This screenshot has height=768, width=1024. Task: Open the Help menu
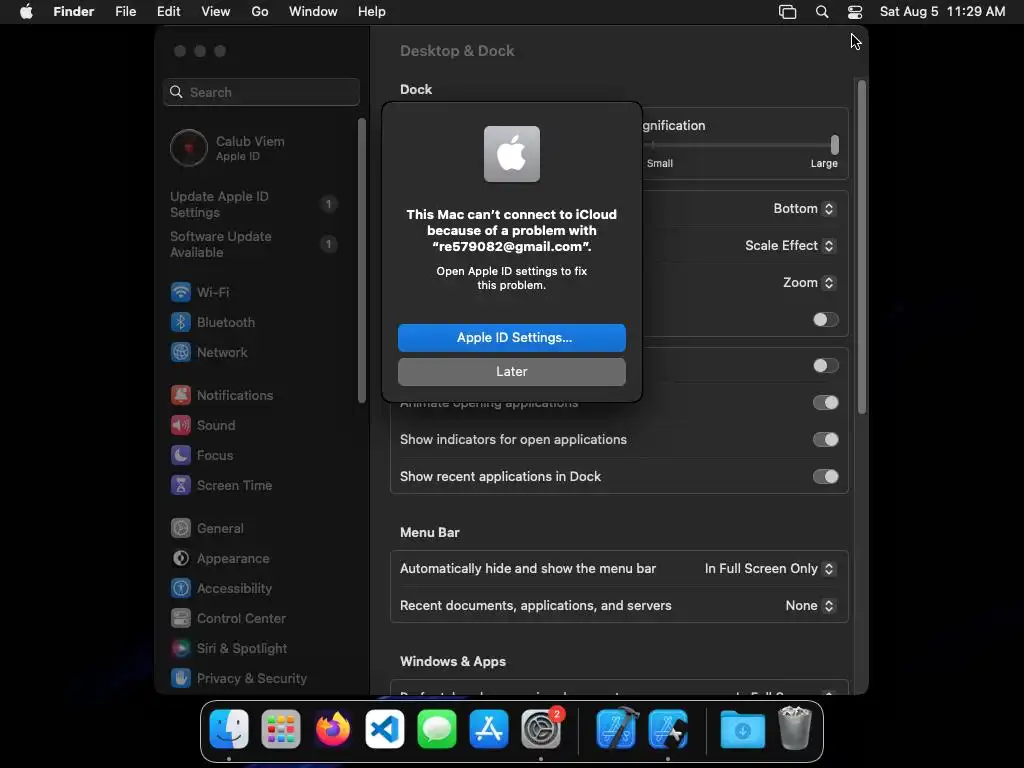(x=372, y=12)
